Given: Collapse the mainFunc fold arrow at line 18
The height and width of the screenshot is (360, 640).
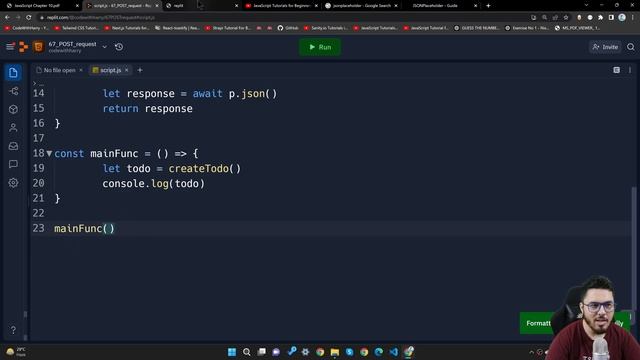Looking at the screenshot, I should (49, 153).
